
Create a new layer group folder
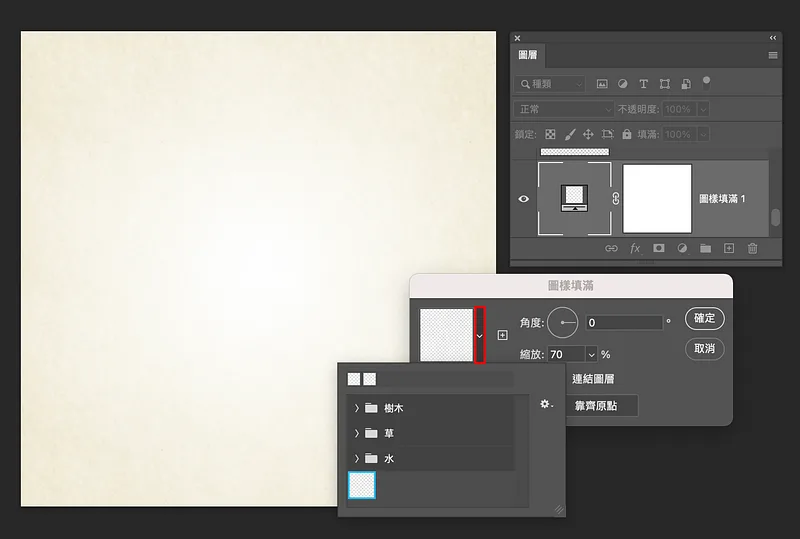pyautogui.click(x=705, y=249)
